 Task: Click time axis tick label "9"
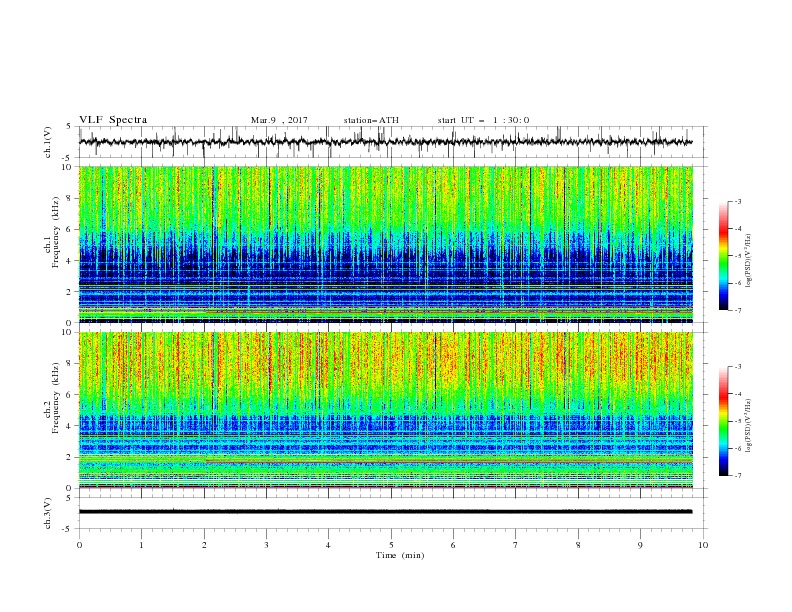pyautogui.click(x=640, y=545)
